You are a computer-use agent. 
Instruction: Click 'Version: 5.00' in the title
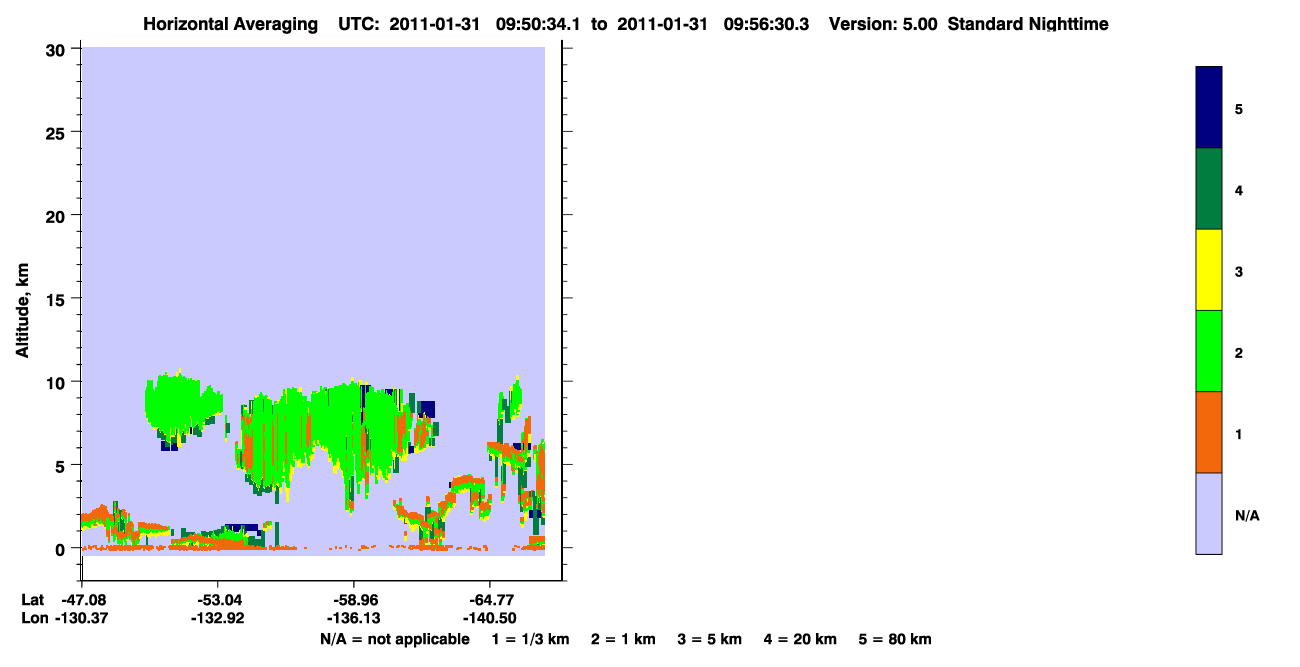(883, 24)
